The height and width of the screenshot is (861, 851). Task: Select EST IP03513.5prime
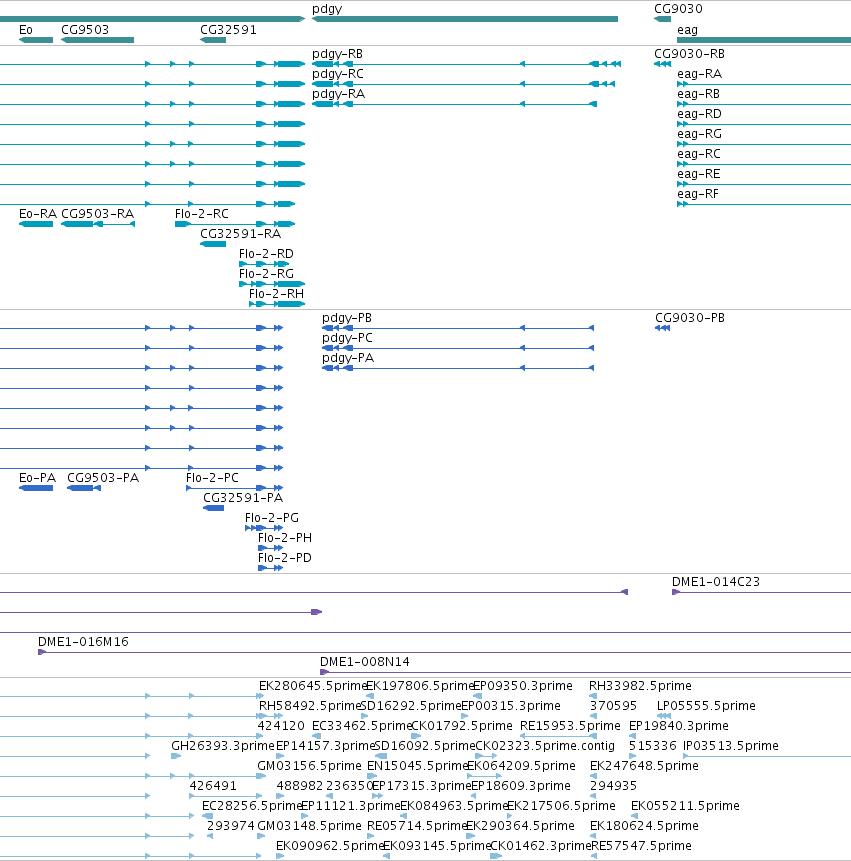(730, 746)
